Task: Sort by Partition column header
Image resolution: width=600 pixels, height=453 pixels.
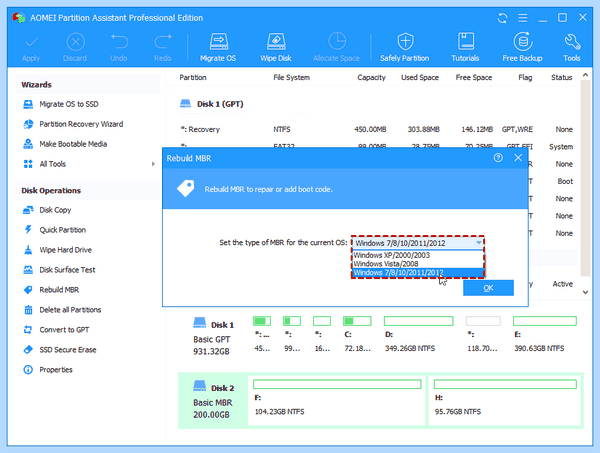Action: (x=193, y=77)
